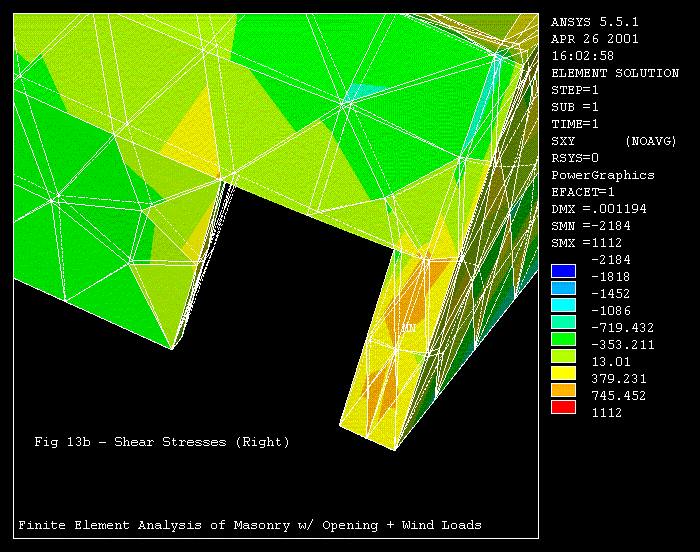Pick the orange legend swatch near 745.452
Image resolution: width=700 pixels, height=552 pixels.
pyautogui.click(x=563, y=389)
